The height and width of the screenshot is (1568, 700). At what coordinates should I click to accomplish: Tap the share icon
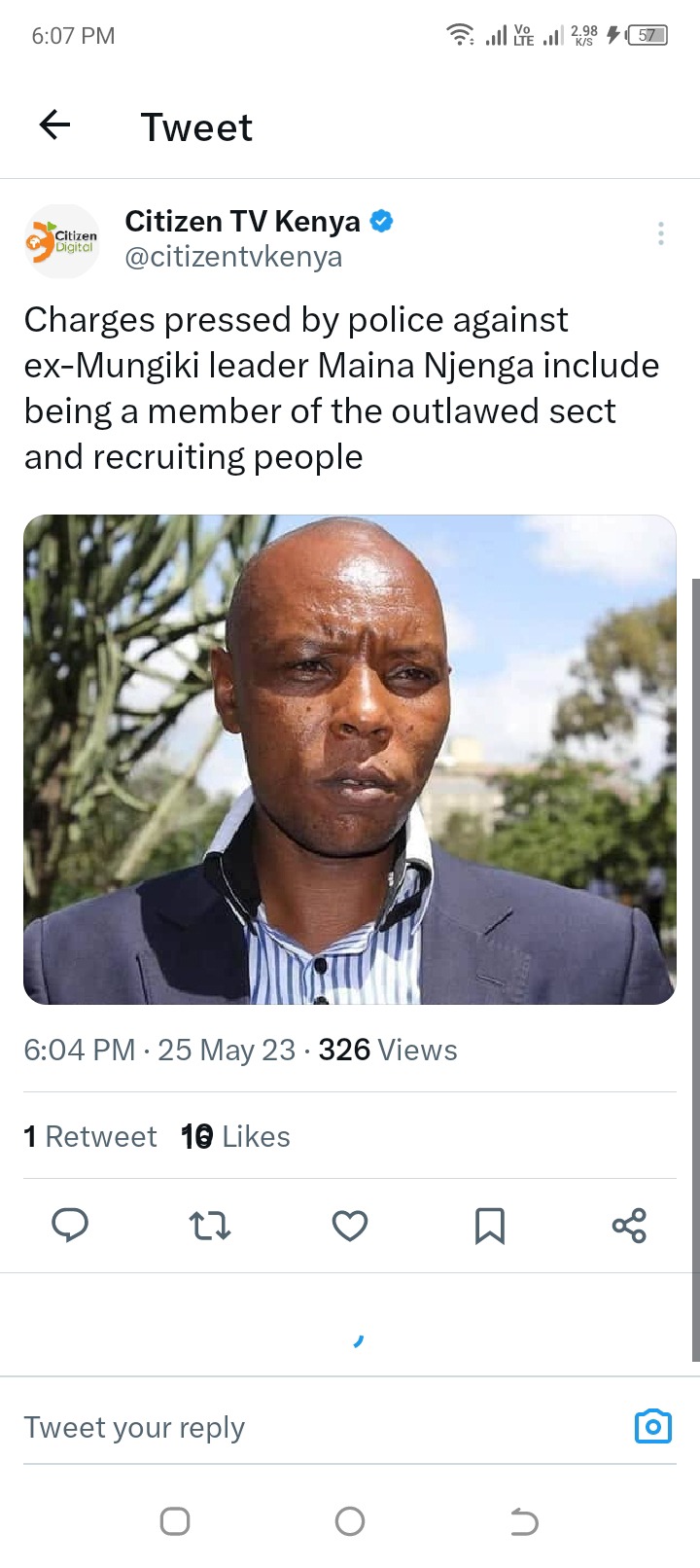pos(630,1226)
